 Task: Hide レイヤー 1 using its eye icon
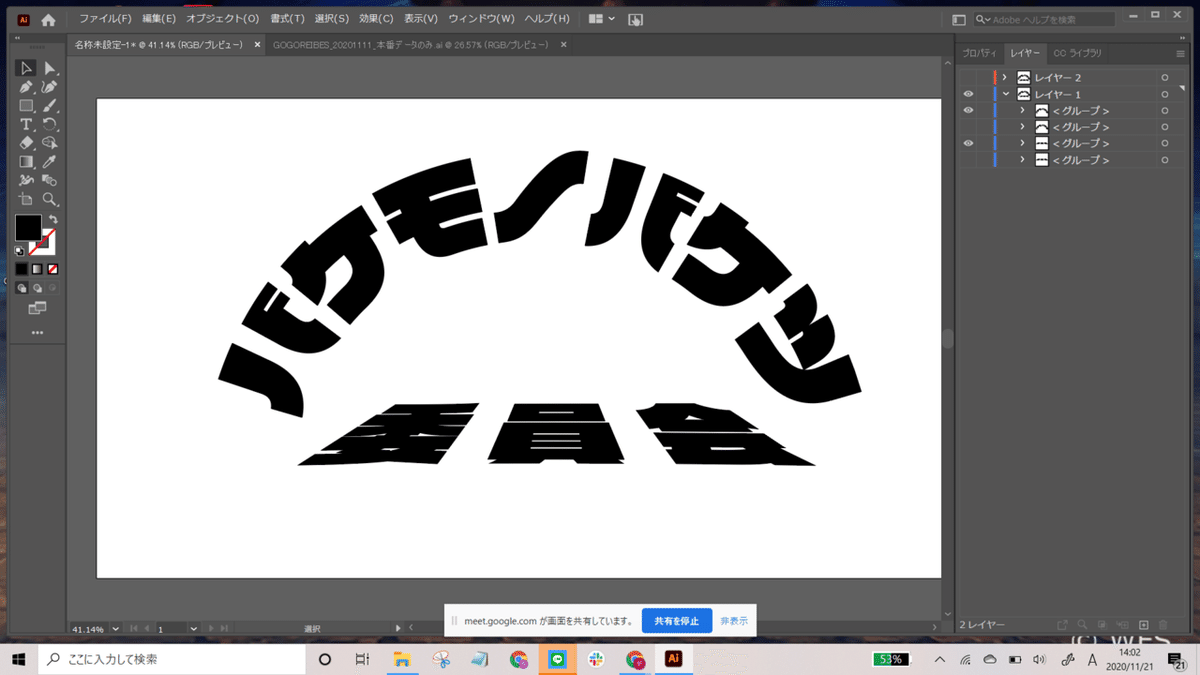[968, 94]
